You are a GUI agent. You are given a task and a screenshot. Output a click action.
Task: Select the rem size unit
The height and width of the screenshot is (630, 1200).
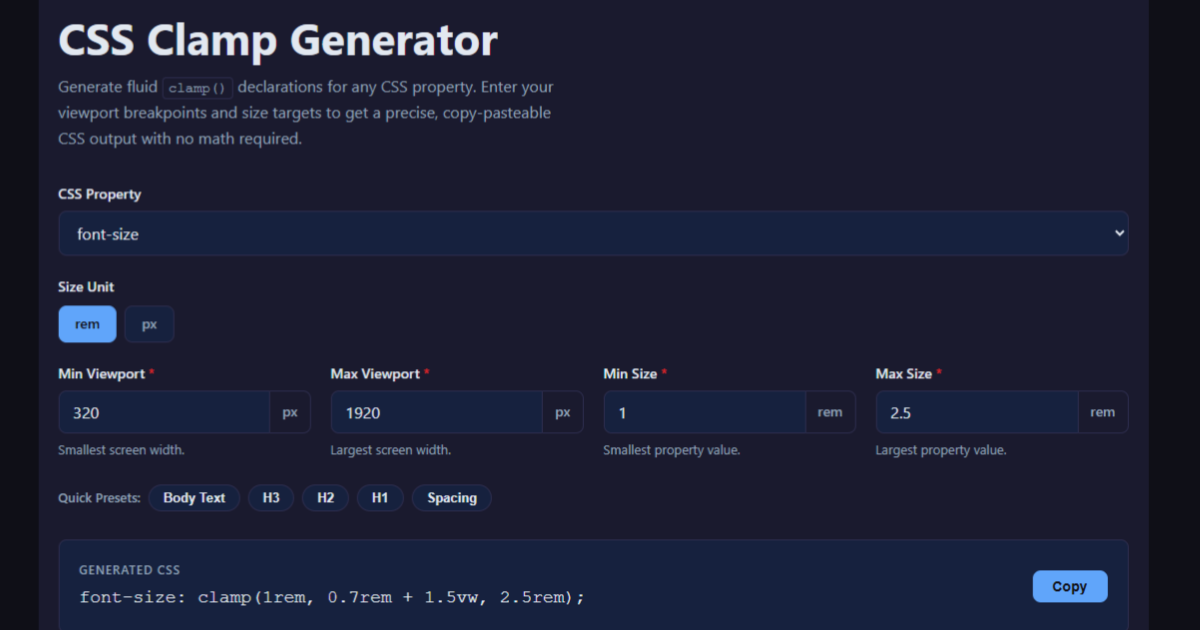[88, 324]
